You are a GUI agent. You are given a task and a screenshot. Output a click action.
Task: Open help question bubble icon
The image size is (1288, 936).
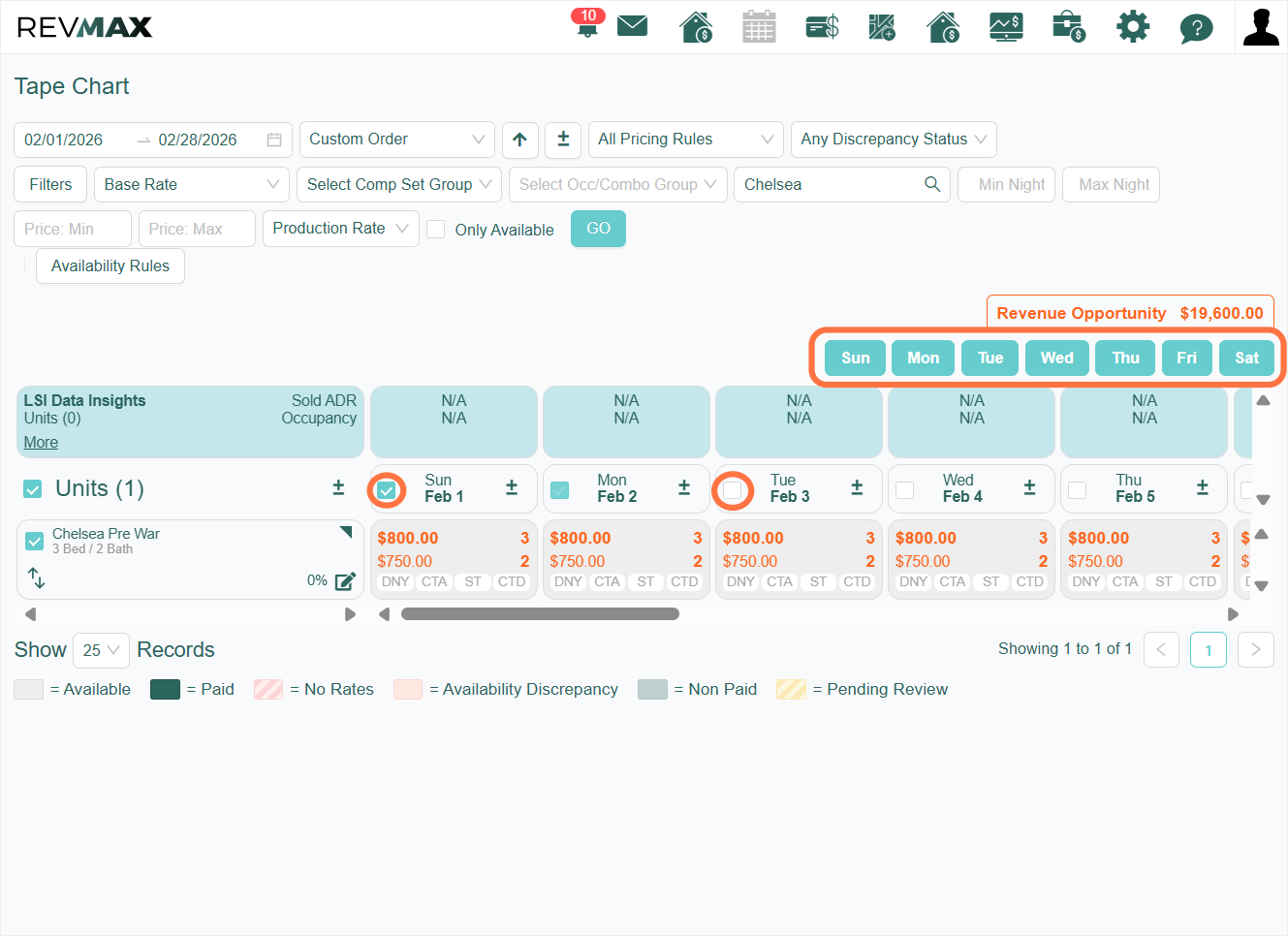1196,28
